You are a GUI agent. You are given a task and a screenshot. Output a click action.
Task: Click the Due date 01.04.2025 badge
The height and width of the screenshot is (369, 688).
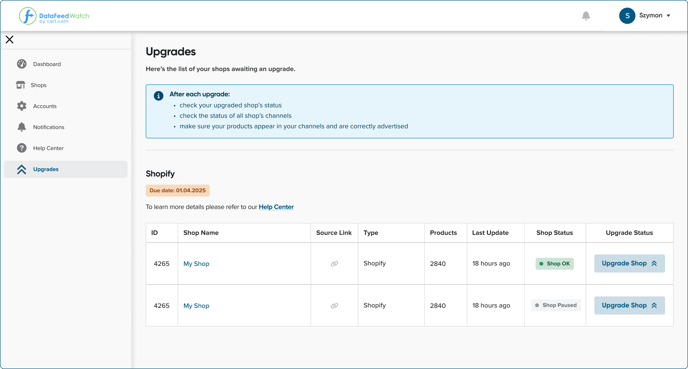178,190
